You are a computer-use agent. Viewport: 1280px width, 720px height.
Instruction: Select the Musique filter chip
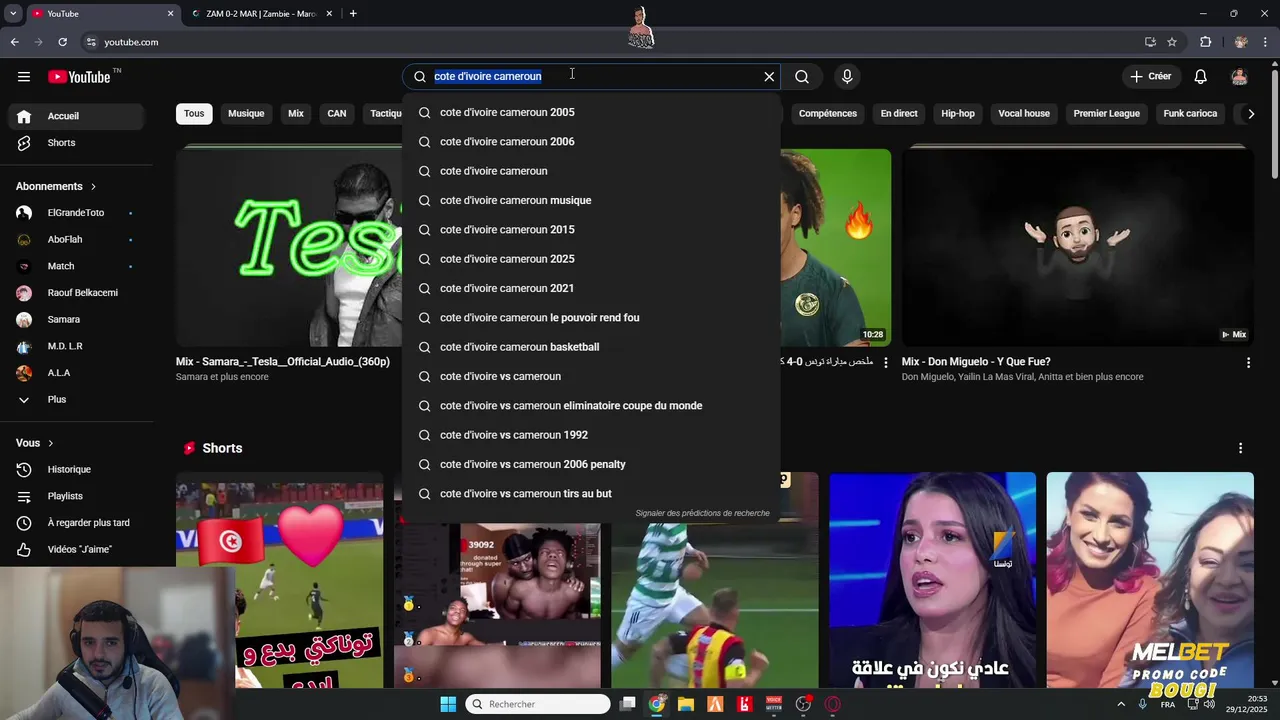pyautogui.click(x=246, y=114)
